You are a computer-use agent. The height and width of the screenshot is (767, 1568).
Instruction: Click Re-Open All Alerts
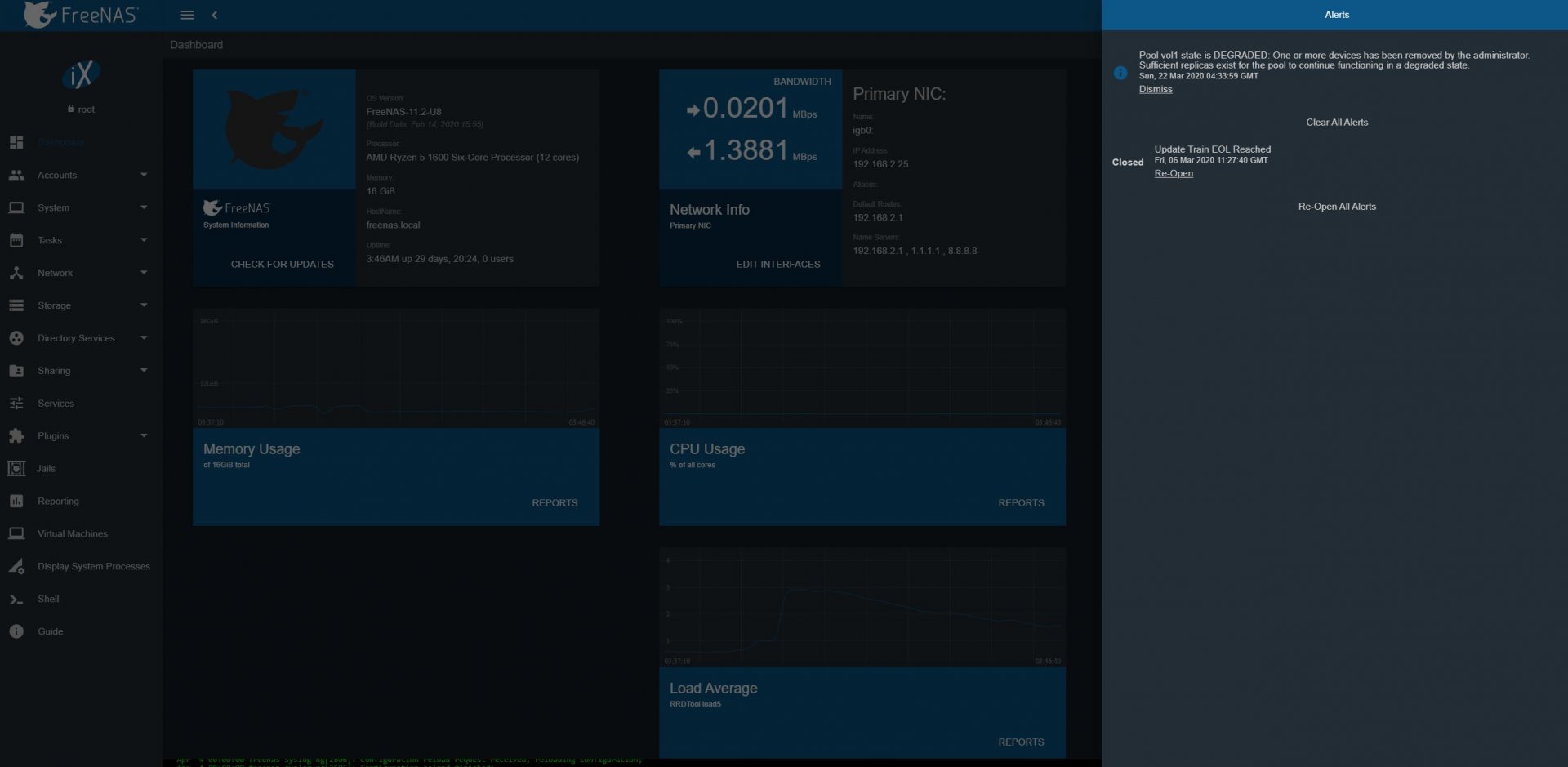(x=1337, y=207)
